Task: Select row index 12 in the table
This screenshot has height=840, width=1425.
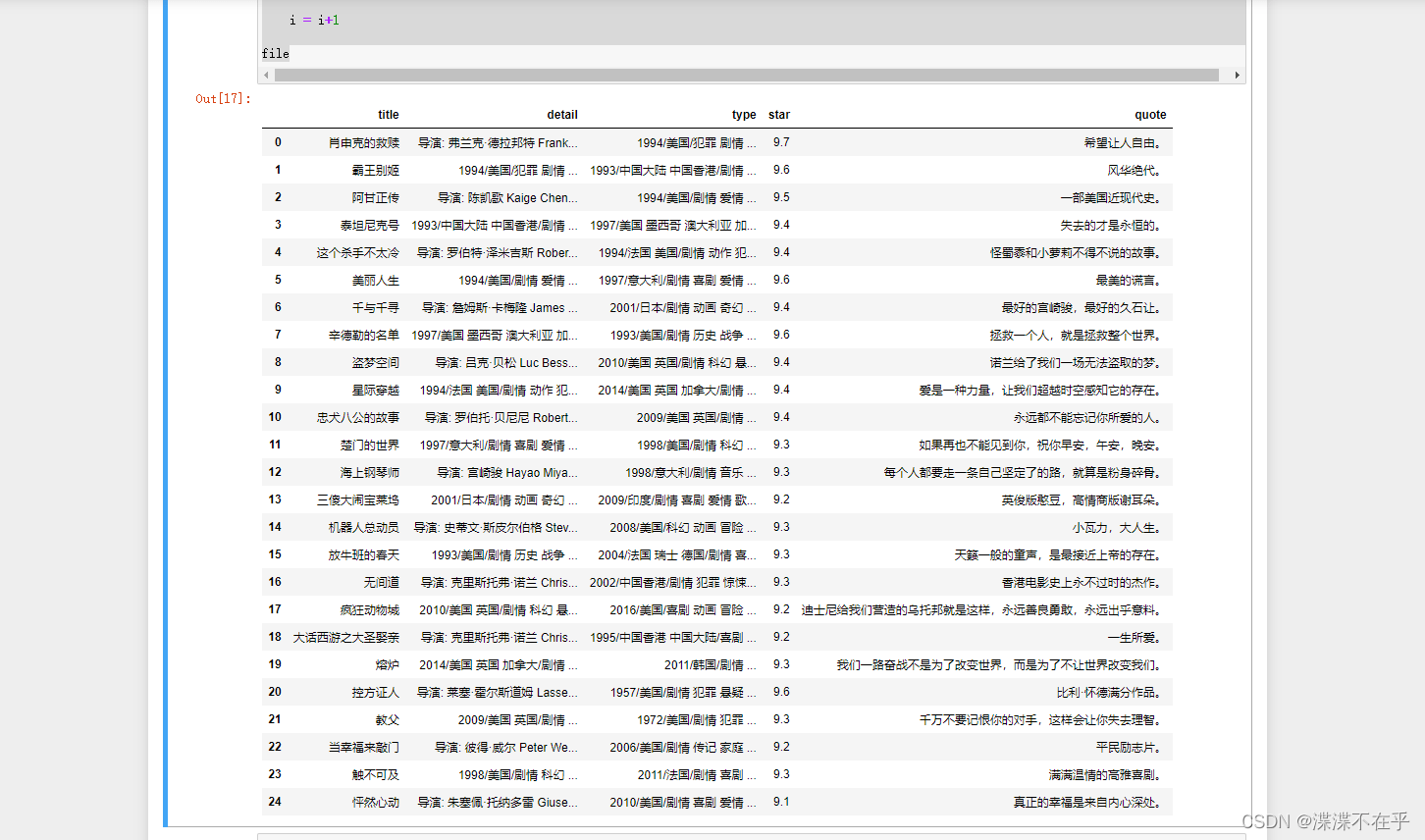Action: (x=275, y=472)
